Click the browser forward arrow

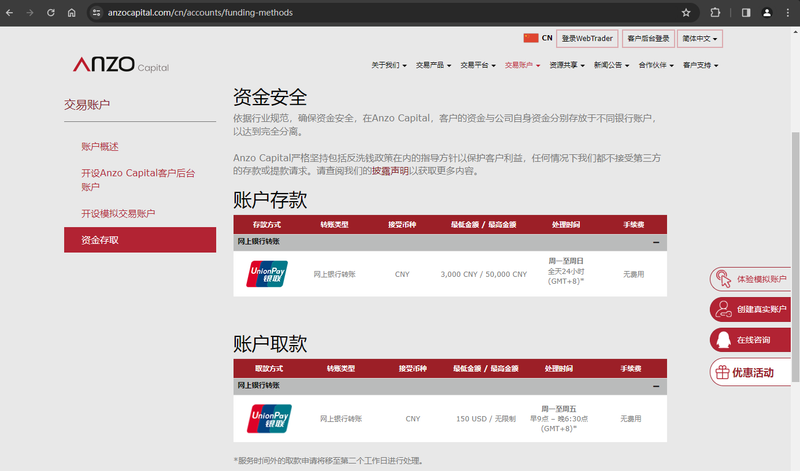(x=30, y=13)
